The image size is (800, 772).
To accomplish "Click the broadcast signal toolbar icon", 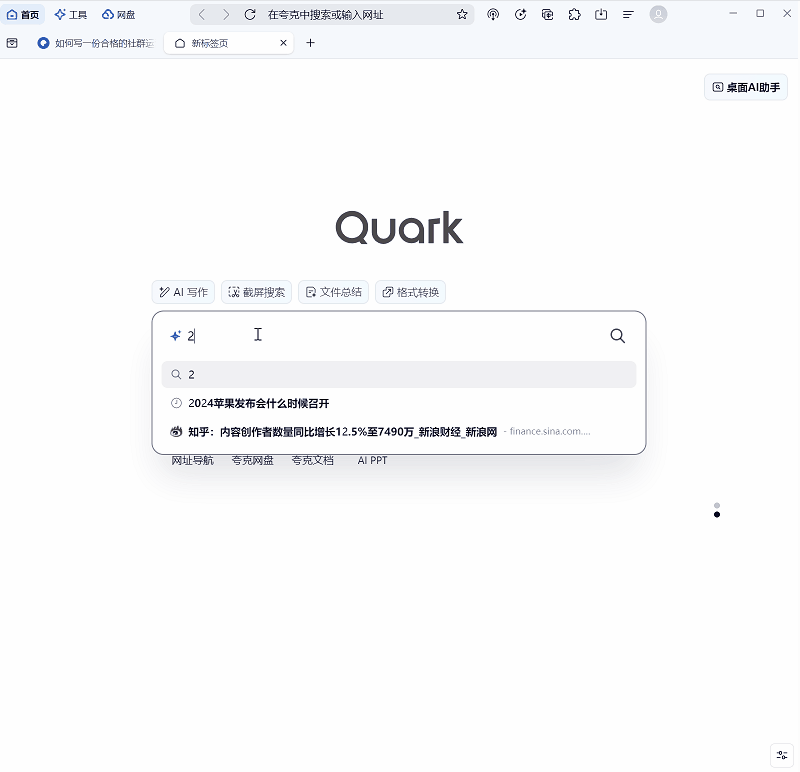I will (493, 15).
